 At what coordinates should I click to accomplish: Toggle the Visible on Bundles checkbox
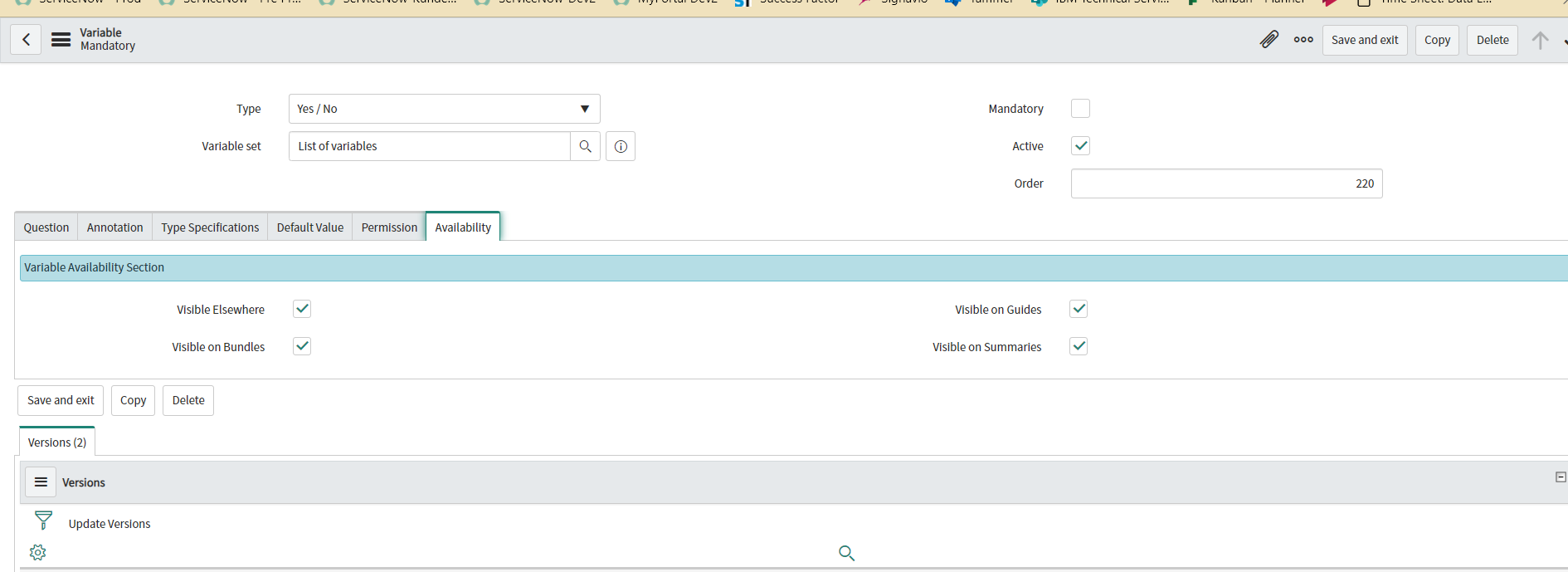[x=302, y=346]
